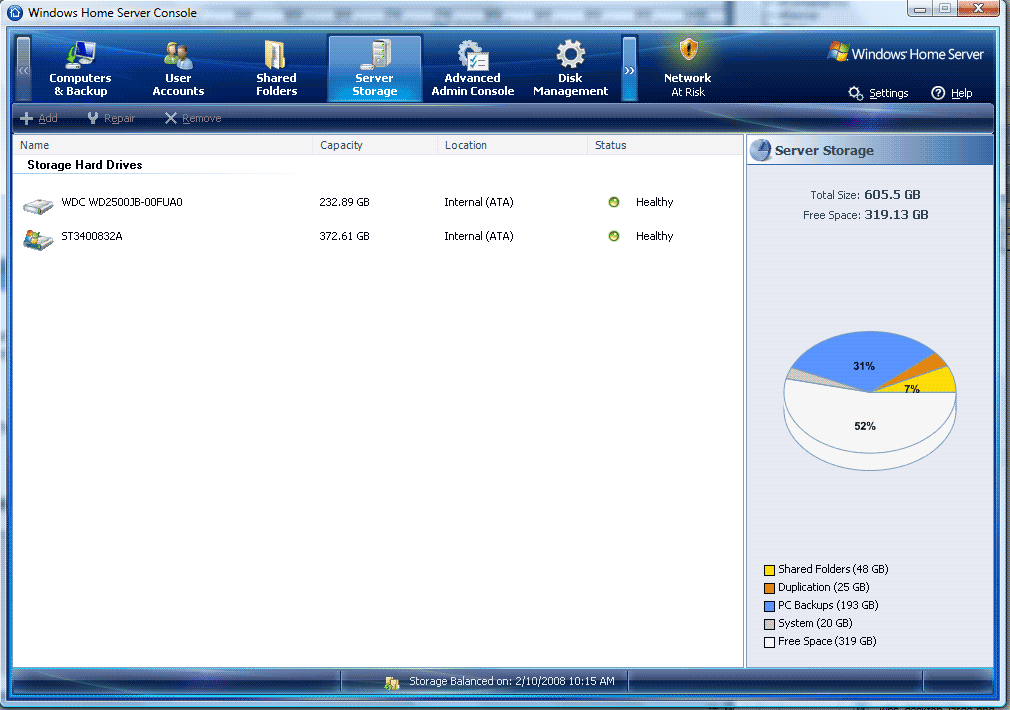Click the white Free Space legend swatch

coord(769,642)
